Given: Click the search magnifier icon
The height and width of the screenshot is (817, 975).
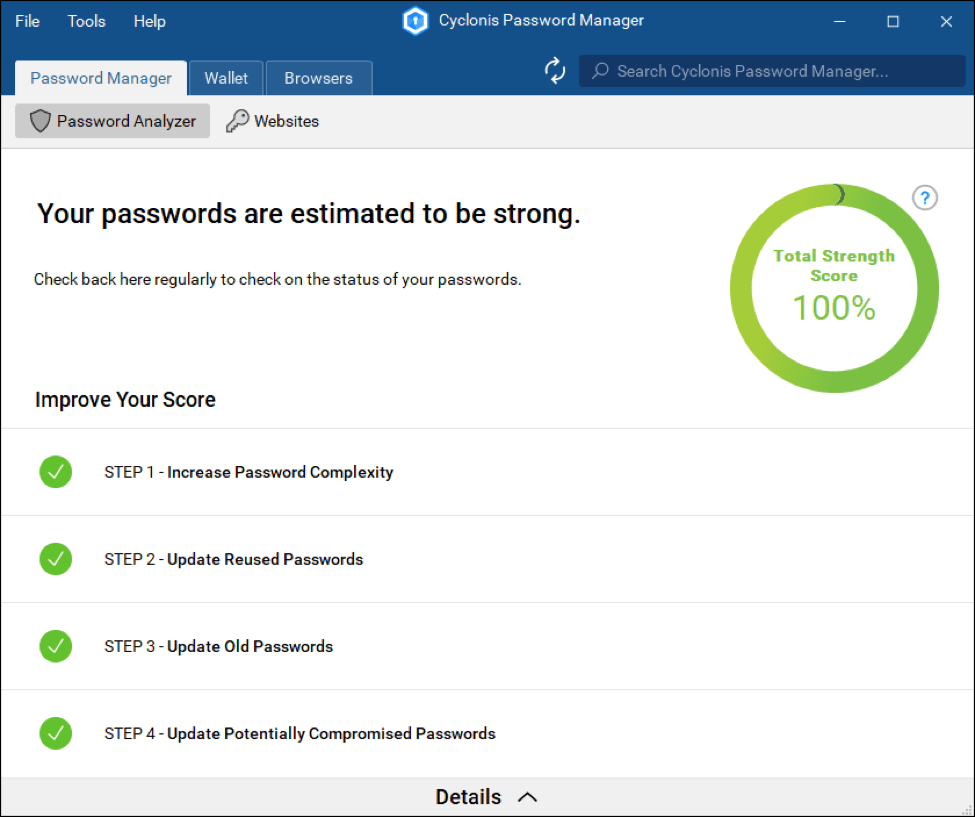Looking at the screenshot, I should 600,71.
